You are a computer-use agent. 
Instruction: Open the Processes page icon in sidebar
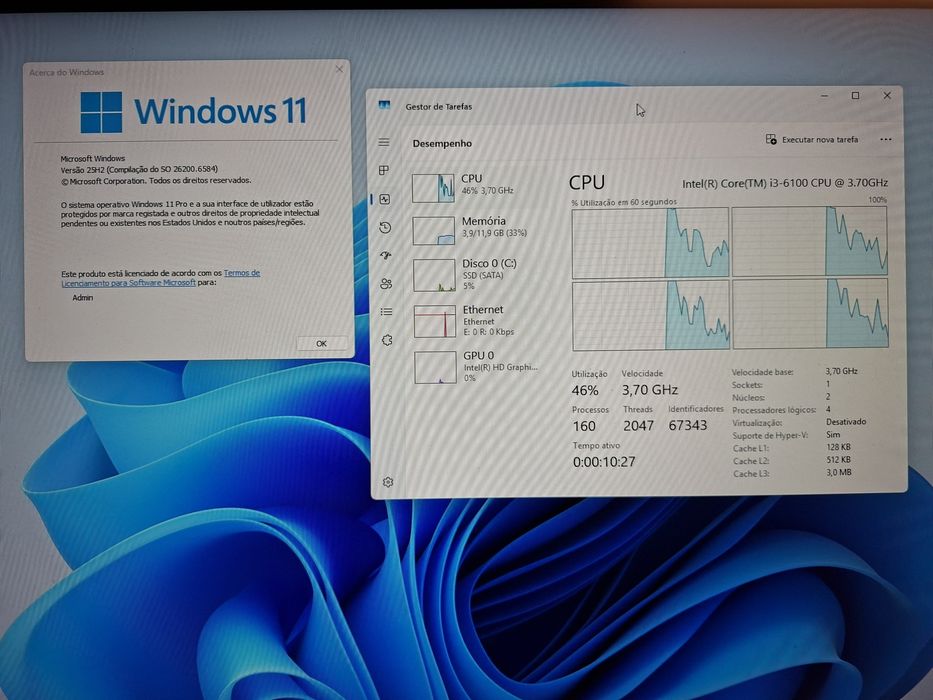[x=384, y=171]
